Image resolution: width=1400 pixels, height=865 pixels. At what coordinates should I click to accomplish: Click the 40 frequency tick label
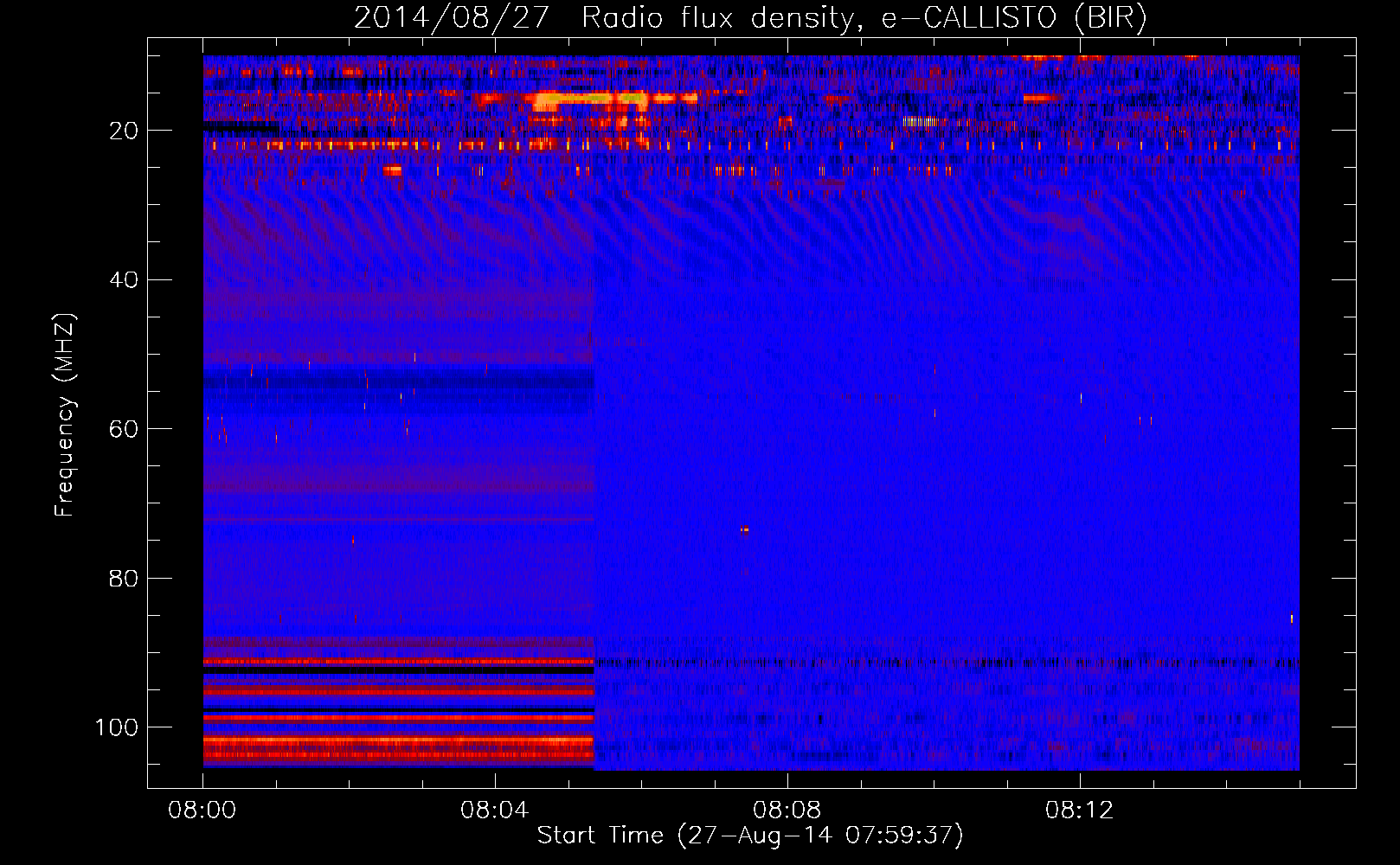(x=125, y=280)
